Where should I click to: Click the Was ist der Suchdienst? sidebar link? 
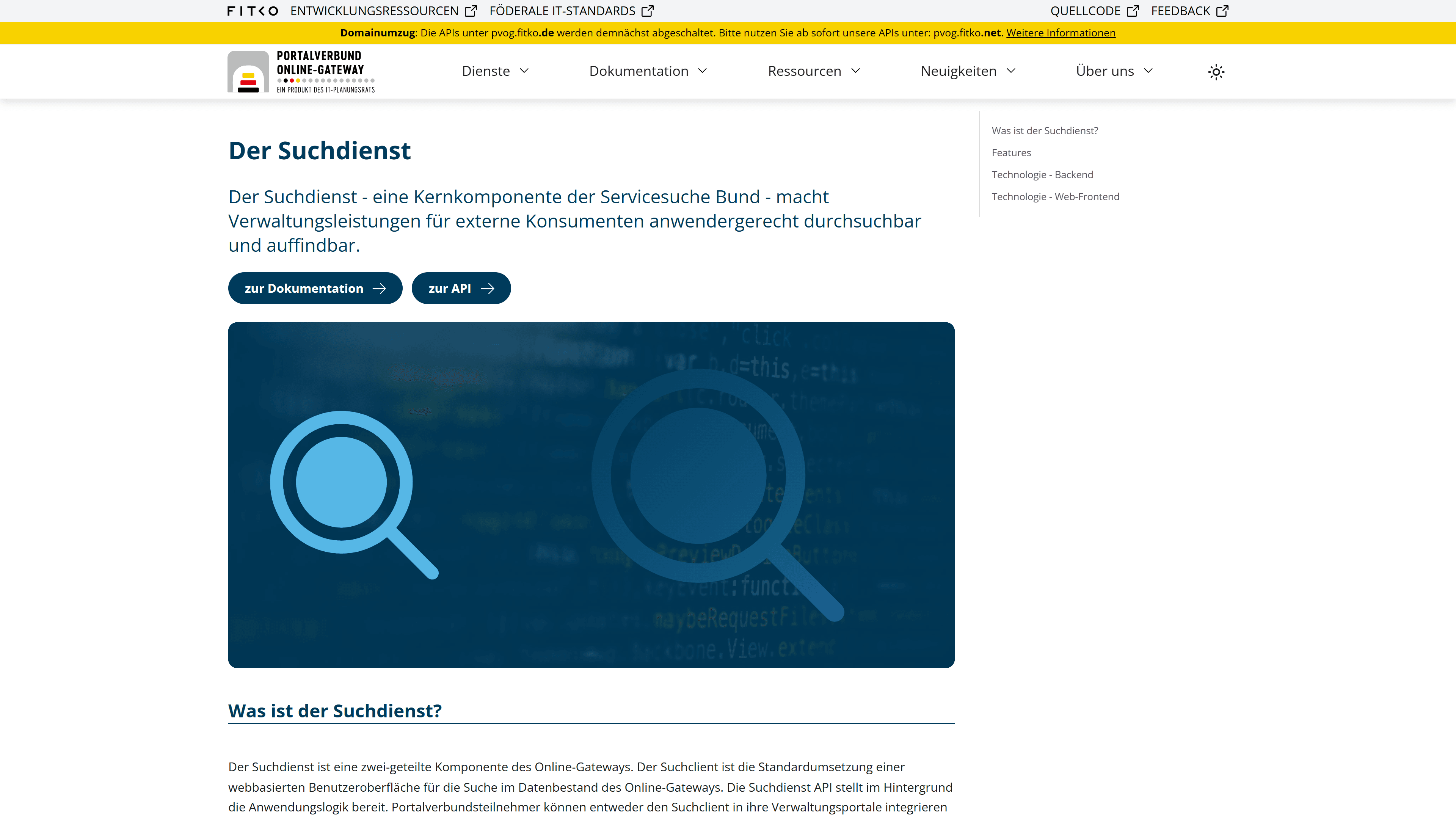[1045, 130]
